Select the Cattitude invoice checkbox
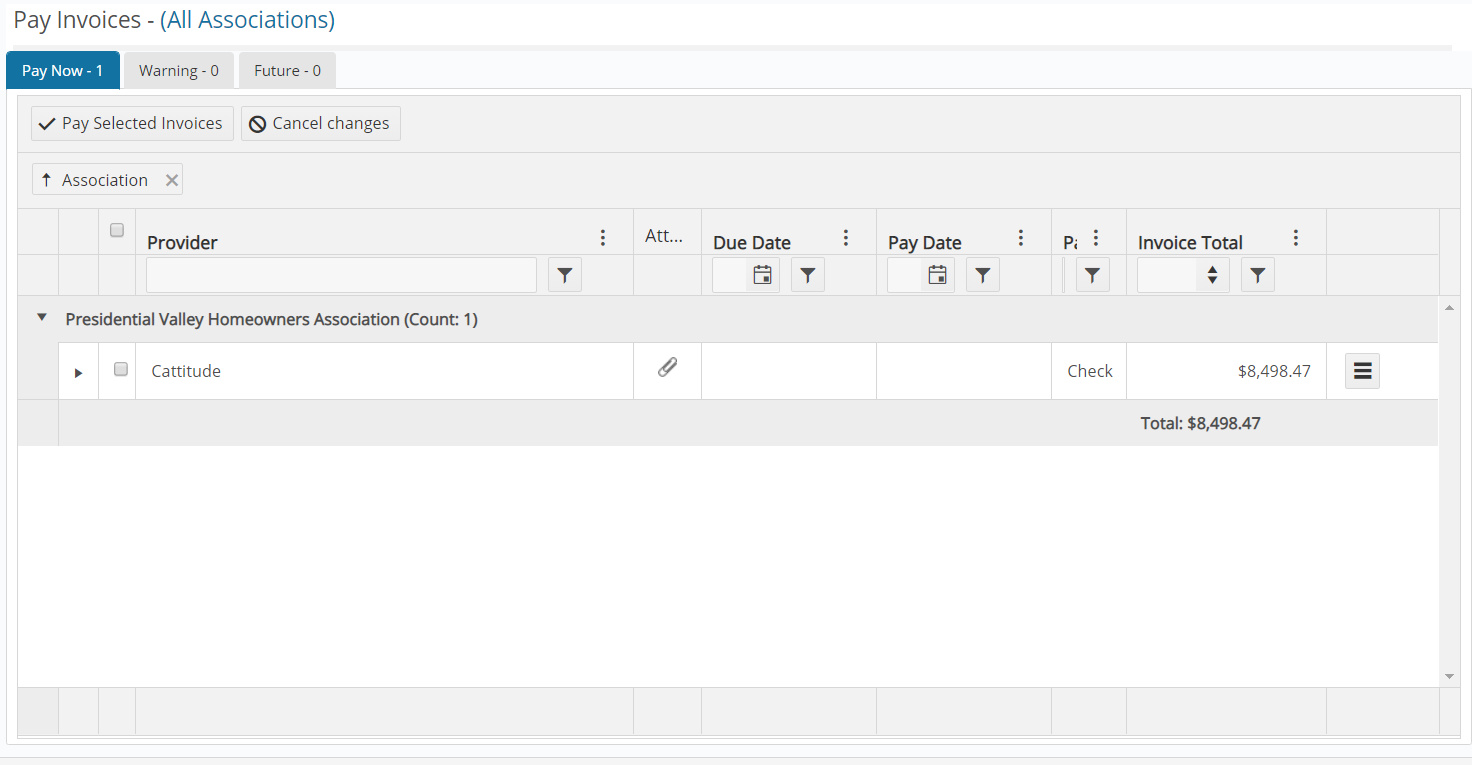 coord(120,368)
